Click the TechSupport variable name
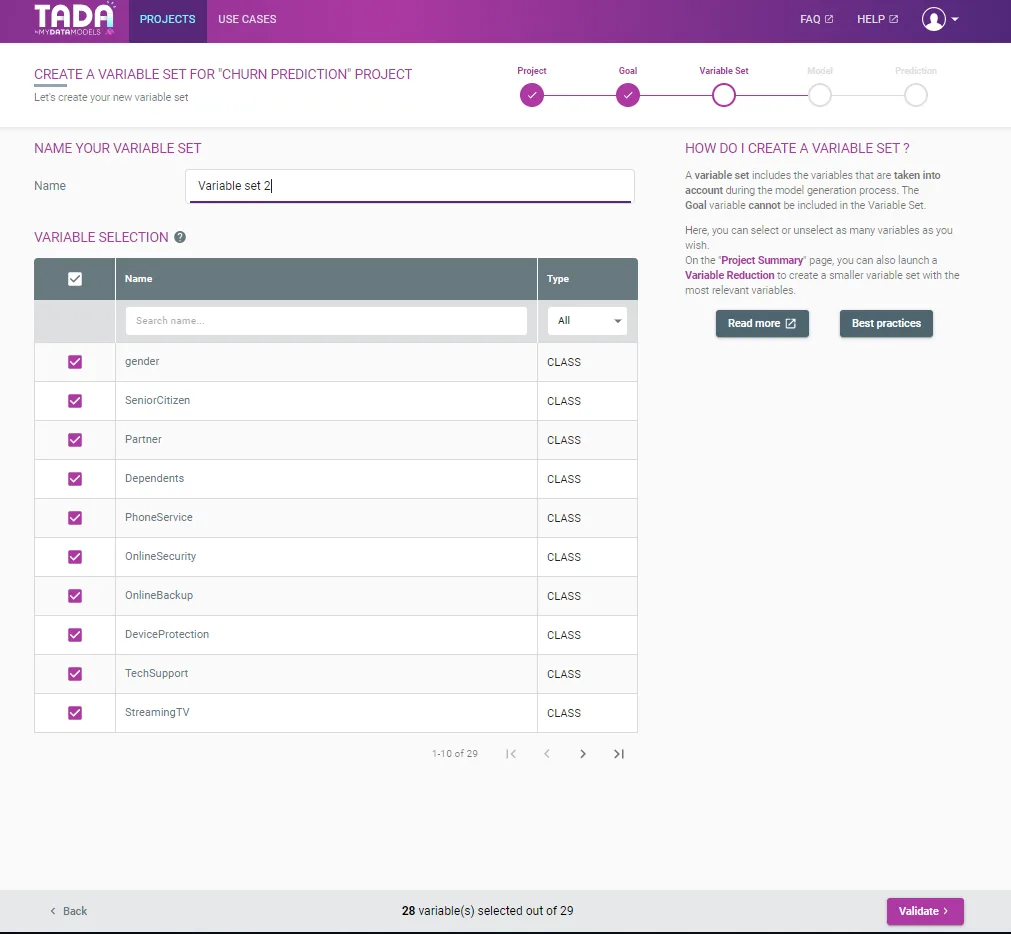 [157, 674]
